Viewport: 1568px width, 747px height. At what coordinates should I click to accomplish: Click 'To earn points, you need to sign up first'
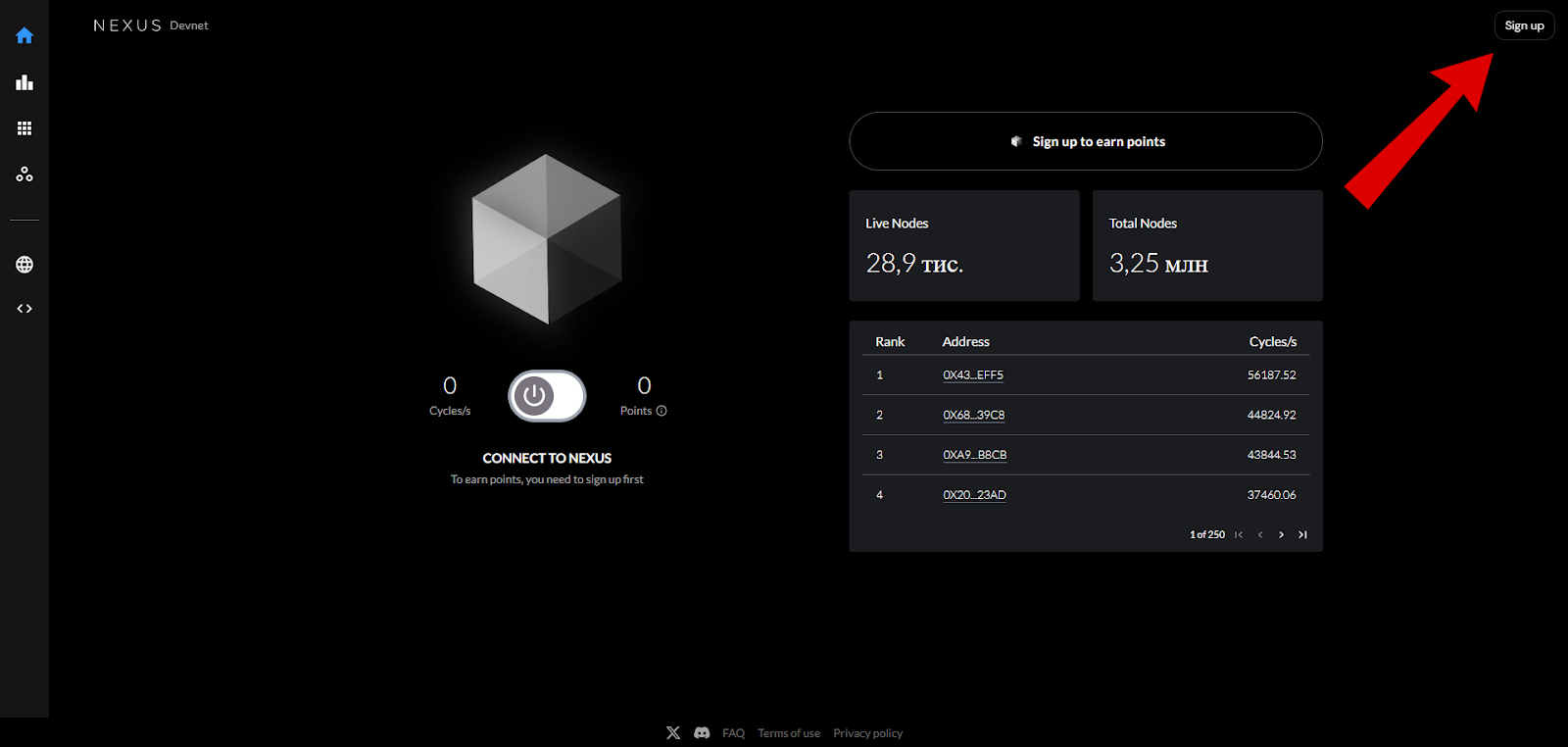coord(547,480)
